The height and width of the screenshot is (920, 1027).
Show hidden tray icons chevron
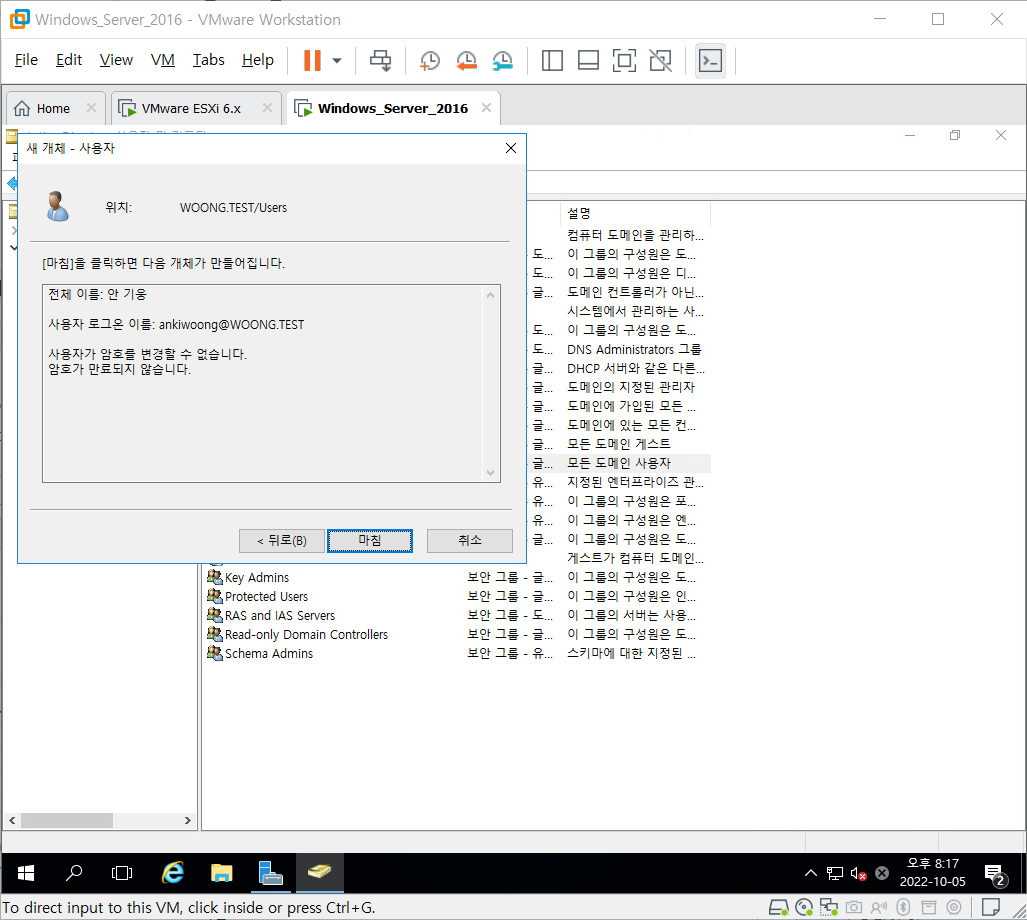click(811, 873)
